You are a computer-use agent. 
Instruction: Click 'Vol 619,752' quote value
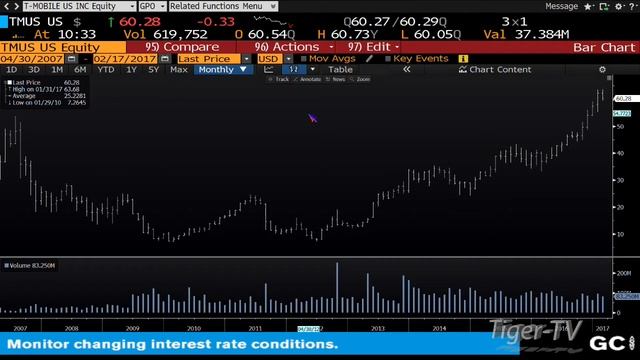[165, 34]
